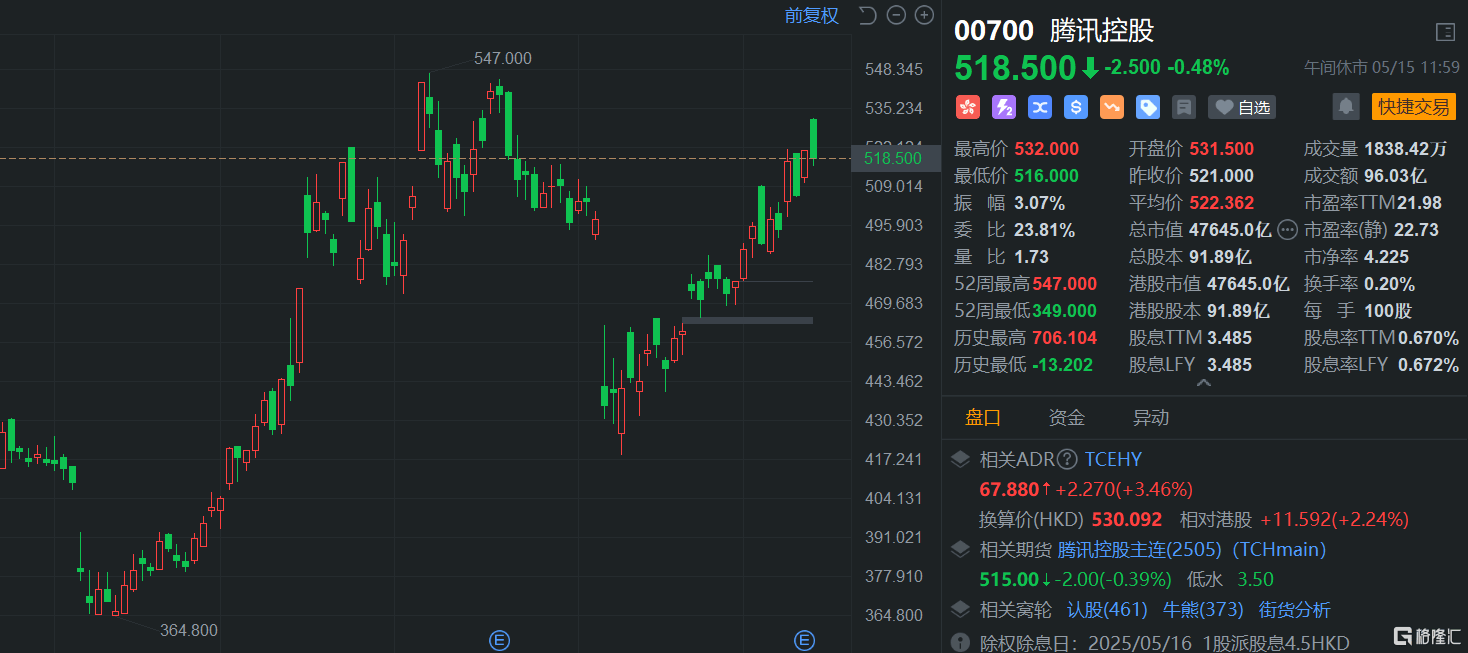Click the 低水 3.50 value
The image size is (1468, 653).
[1256, 579]
